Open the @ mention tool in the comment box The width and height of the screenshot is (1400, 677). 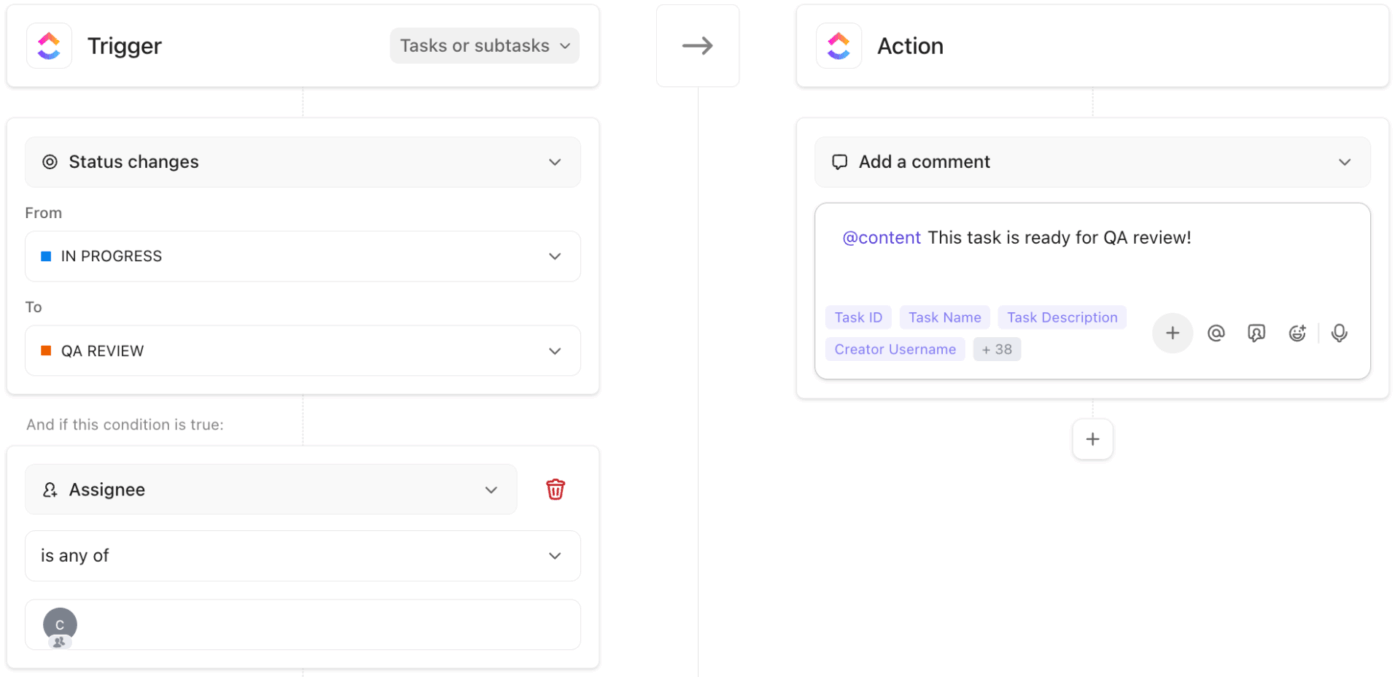click(1216, 332)
